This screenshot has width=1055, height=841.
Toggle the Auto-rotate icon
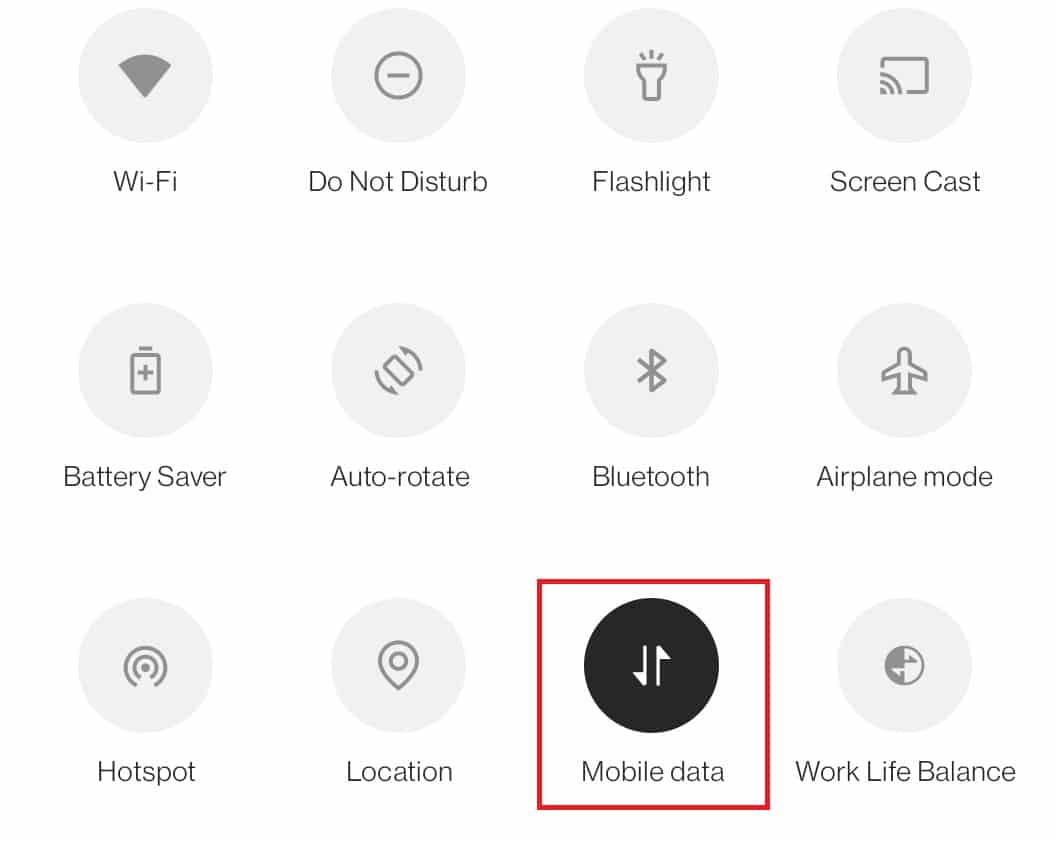click(398, 370)
